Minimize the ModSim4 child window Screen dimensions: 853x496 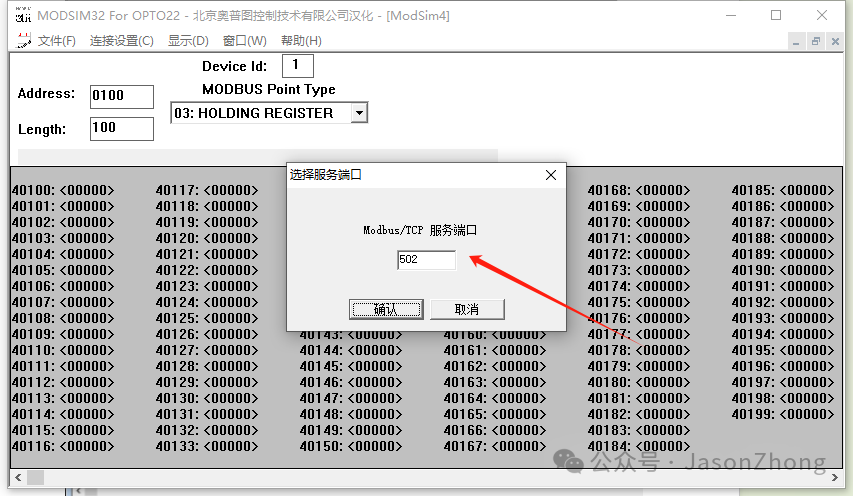point(796,41)
